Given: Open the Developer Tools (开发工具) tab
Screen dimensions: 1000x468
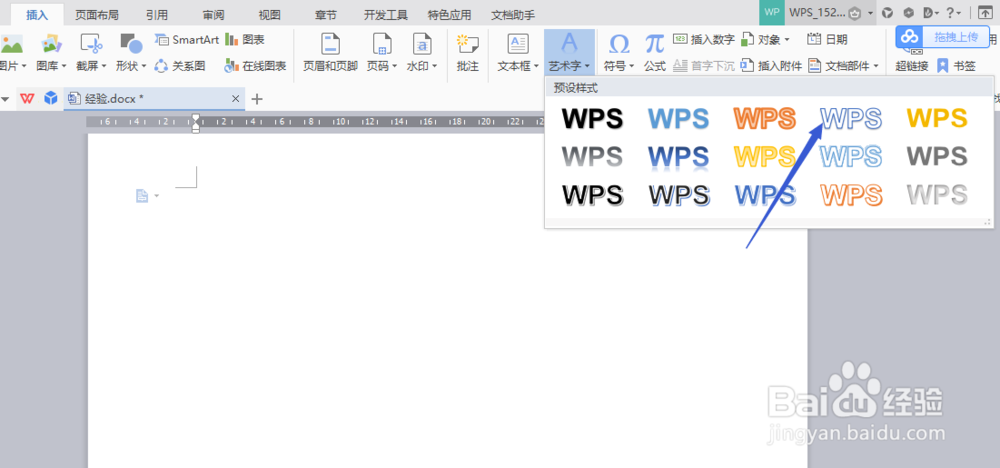Looking at the screenshot, I should pos(386,15).
